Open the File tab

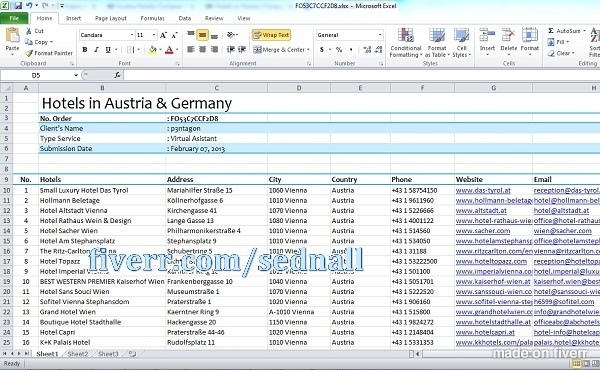coord(14,18)
